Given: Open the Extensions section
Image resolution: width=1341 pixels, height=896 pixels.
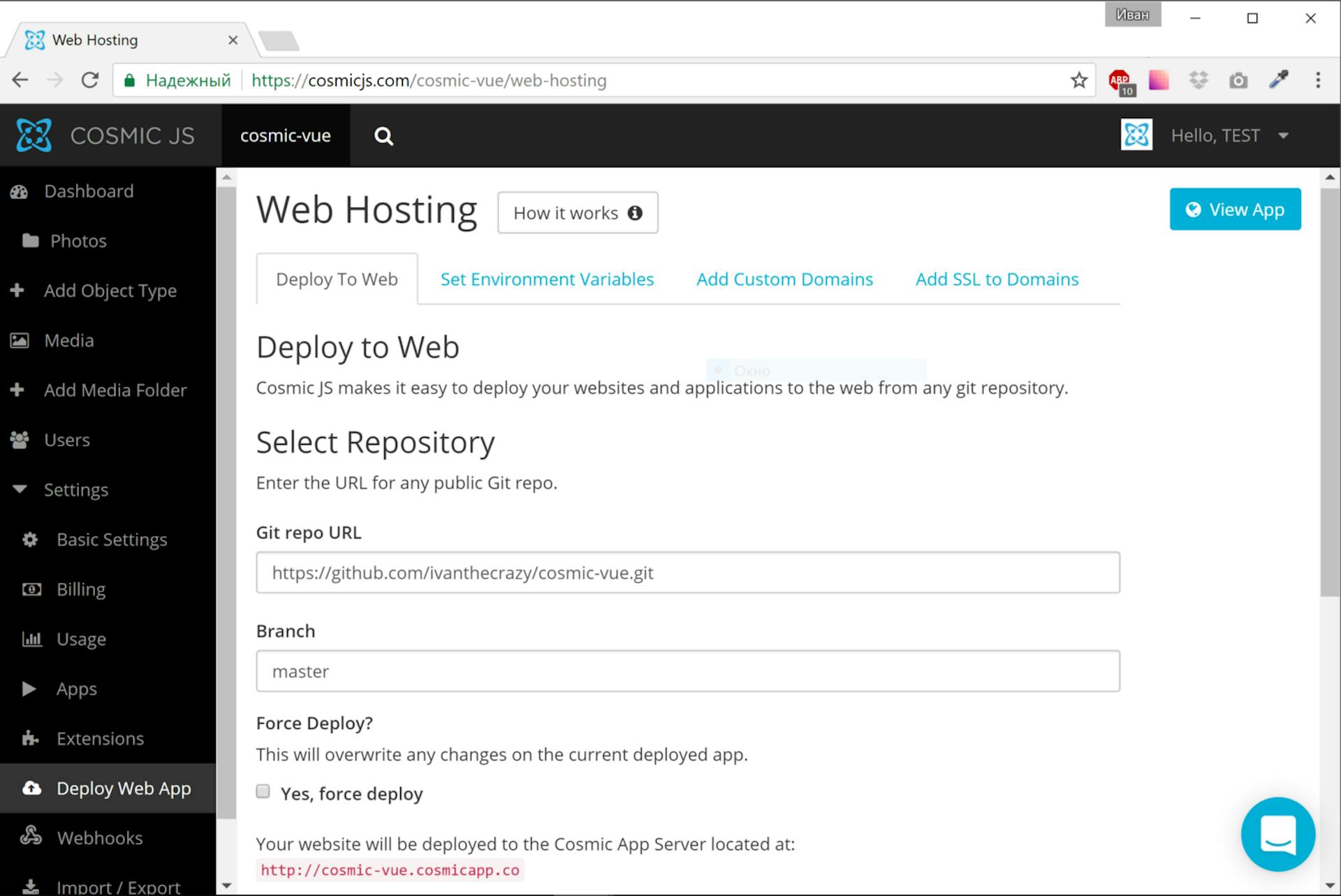Looking at the screenshot, I should click(100, 738).
